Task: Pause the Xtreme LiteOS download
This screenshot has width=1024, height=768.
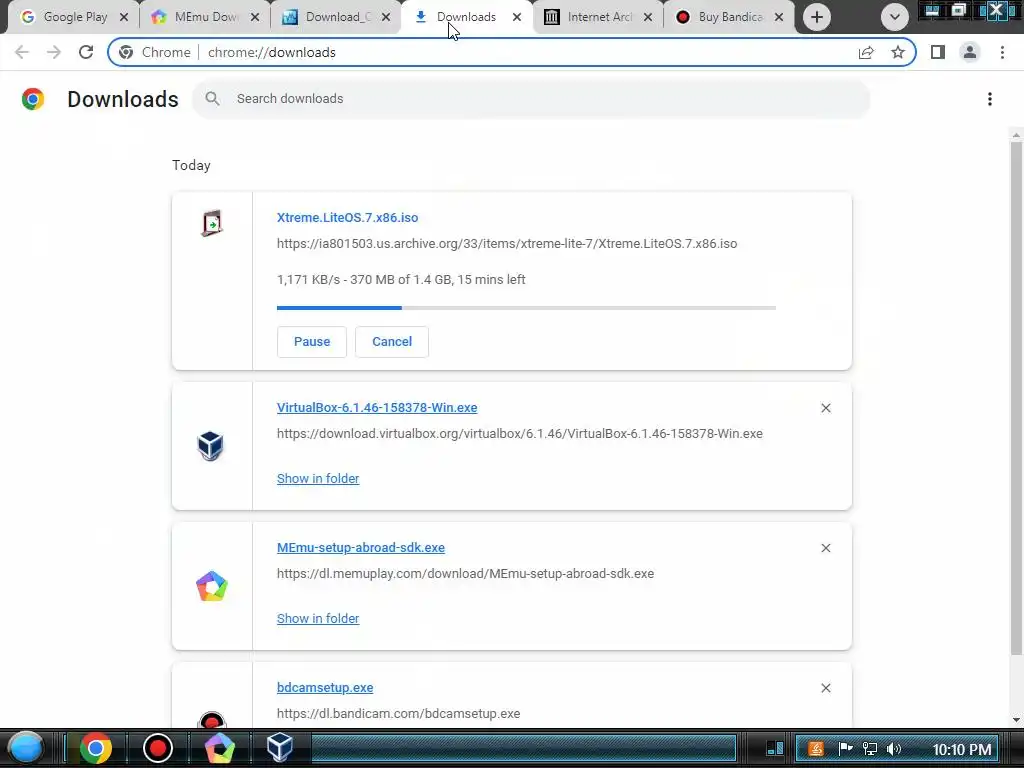Action: coord(312,342)
